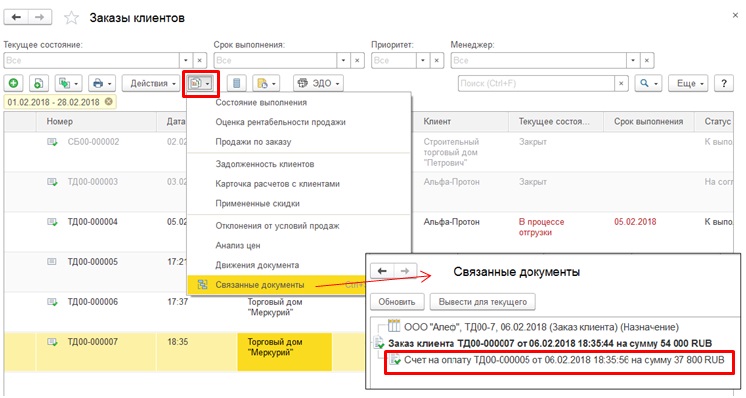Click document icon of order ТД00-000007
The height and width of the screenshot is (398, 746).
pyautogui.click(x=52, y=342)
